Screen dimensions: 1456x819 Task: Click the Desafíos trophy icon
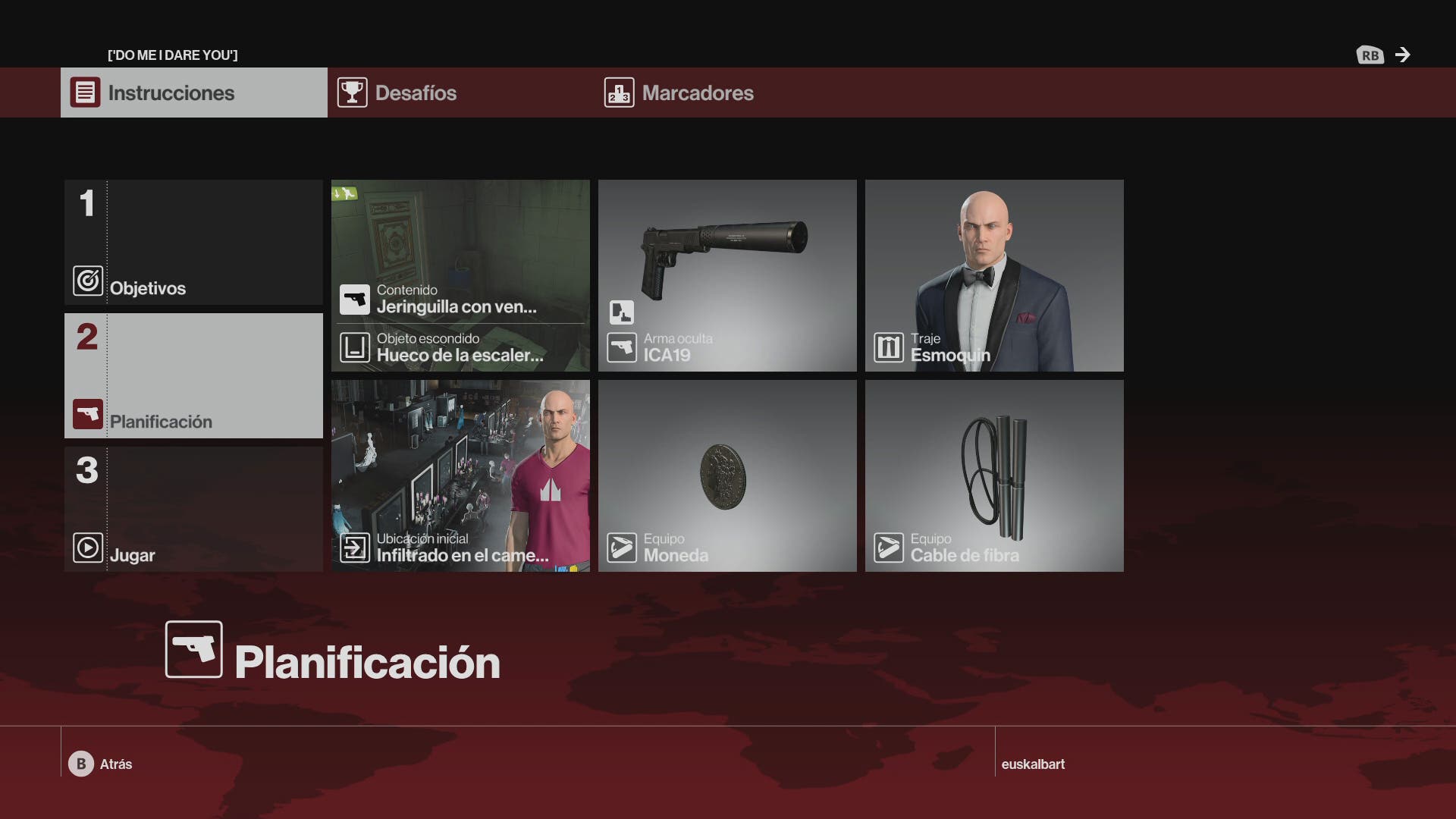tap(352, 93)
